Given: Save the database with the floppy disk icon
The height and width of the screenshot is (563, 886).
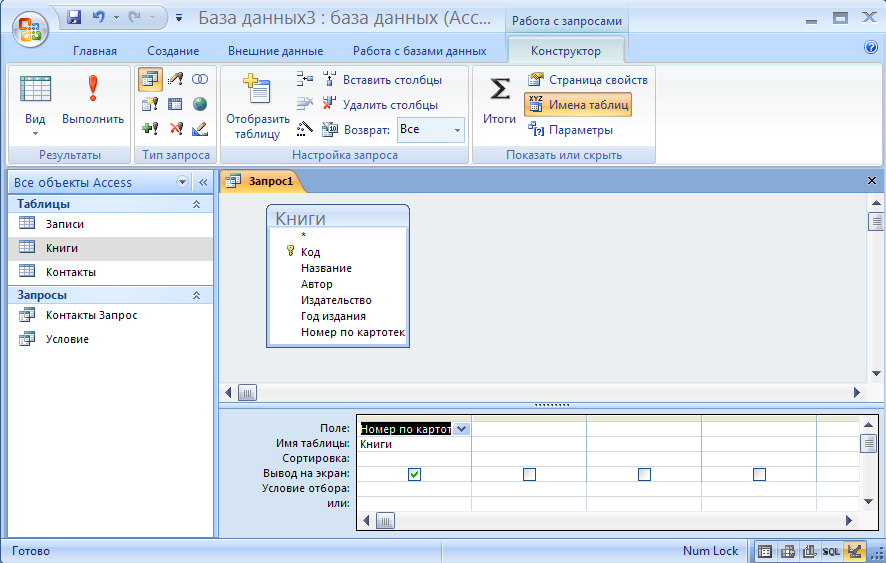Looking at the screenshot, I should (x=74, y=18).
